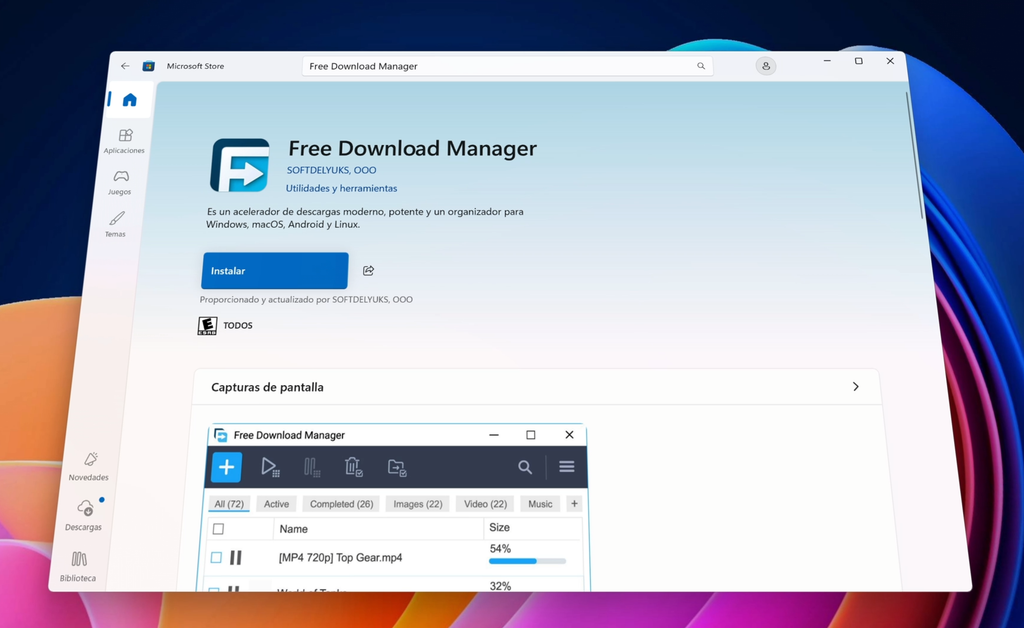Open Biblioteca in the sidebar
This screenshot has width=1024, height=628.
(78, 566)
